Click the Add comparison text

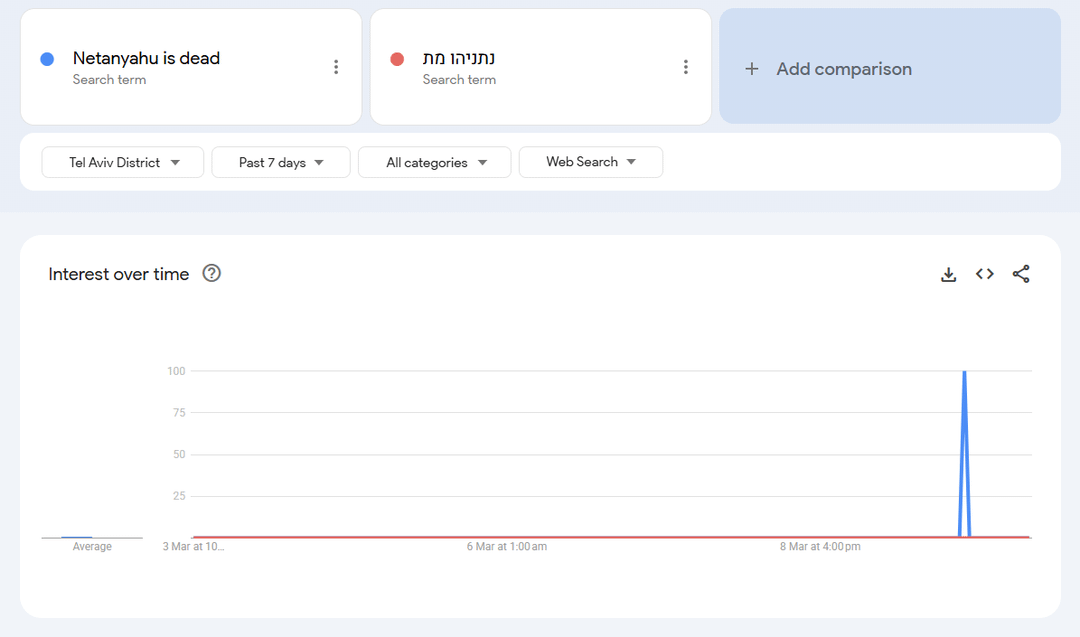tap(844, 69)
